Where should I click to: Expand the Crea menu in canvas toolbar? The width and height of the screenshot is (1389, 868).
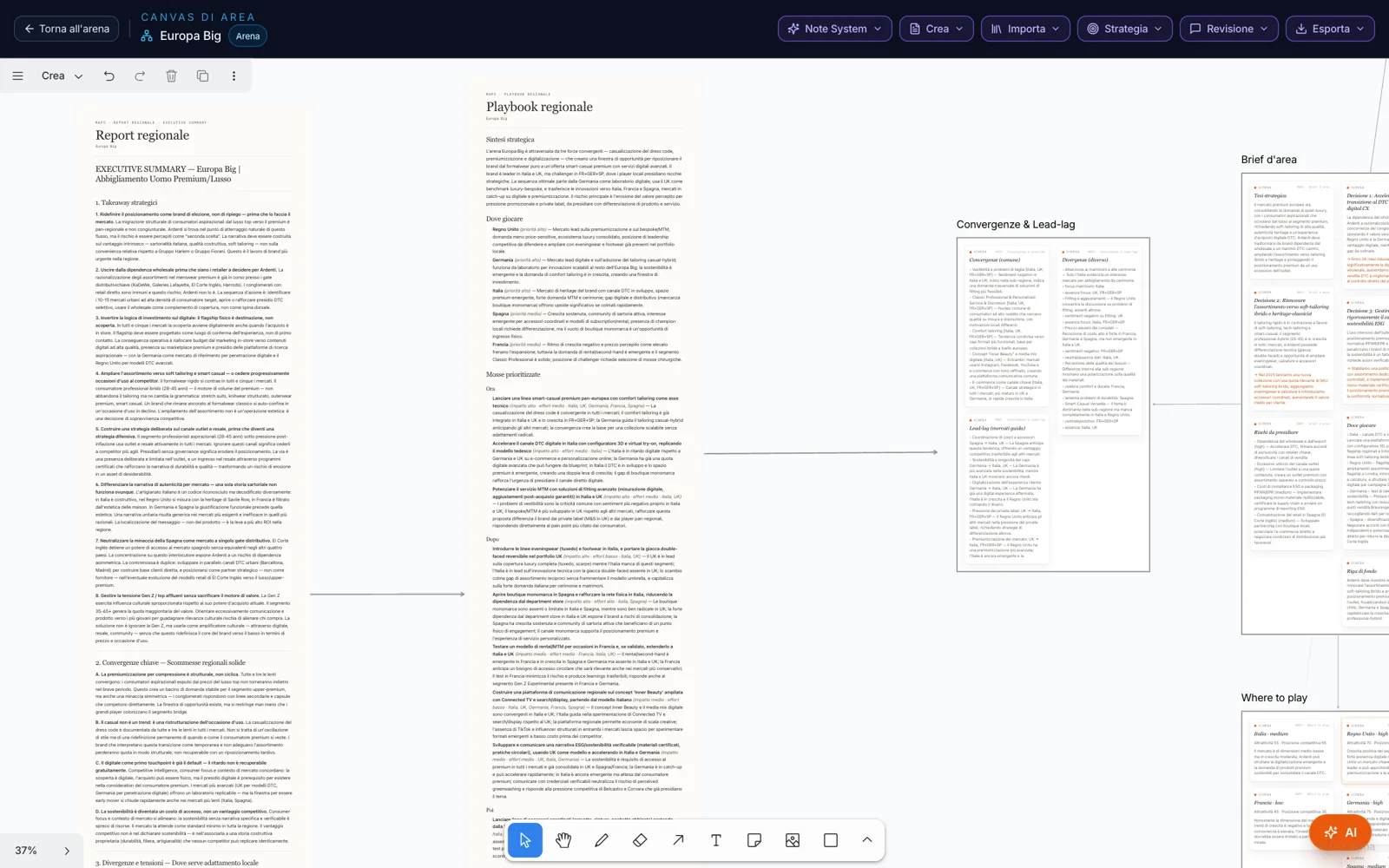(x=62, y=76)
